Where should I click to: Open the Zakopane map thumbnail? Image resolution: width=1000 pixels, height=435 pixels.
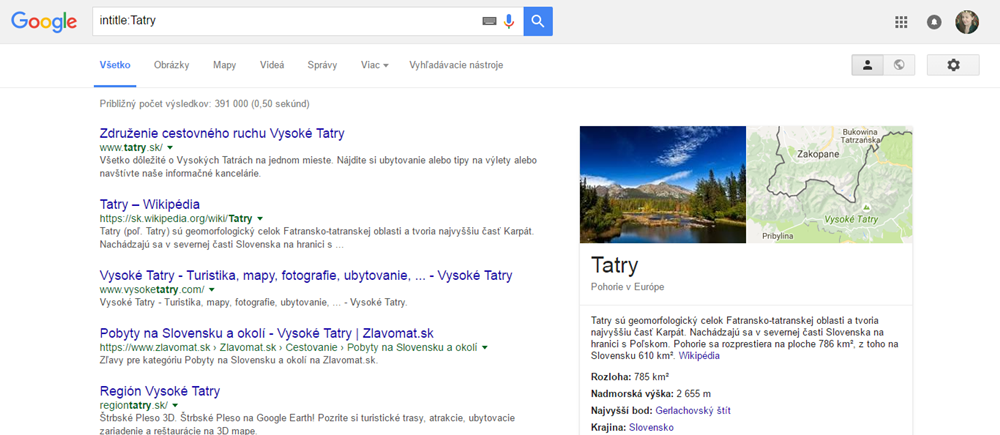click(830, 184)
